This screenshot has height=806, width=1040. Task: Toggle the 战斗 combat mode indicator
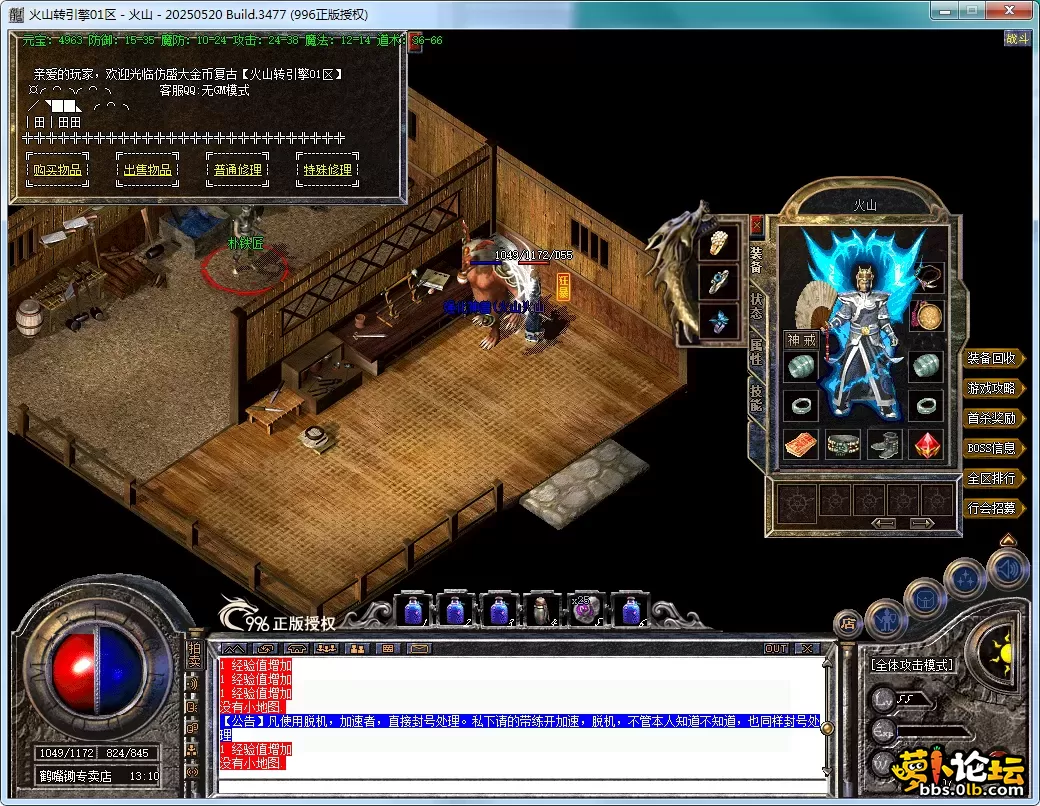click(1016, 39)
